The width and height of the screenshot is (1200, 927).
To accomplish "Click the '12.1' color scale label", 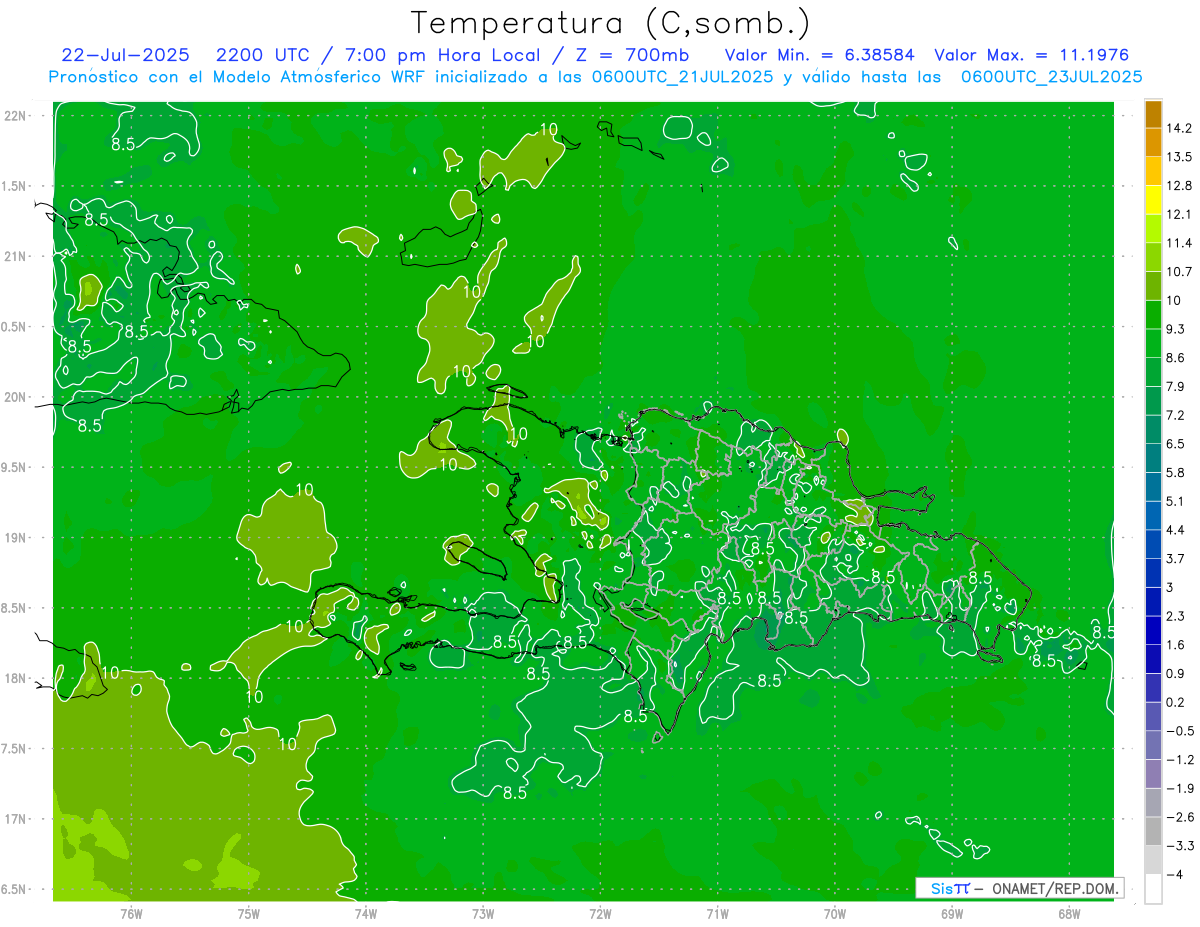I will pos(1179,214).
